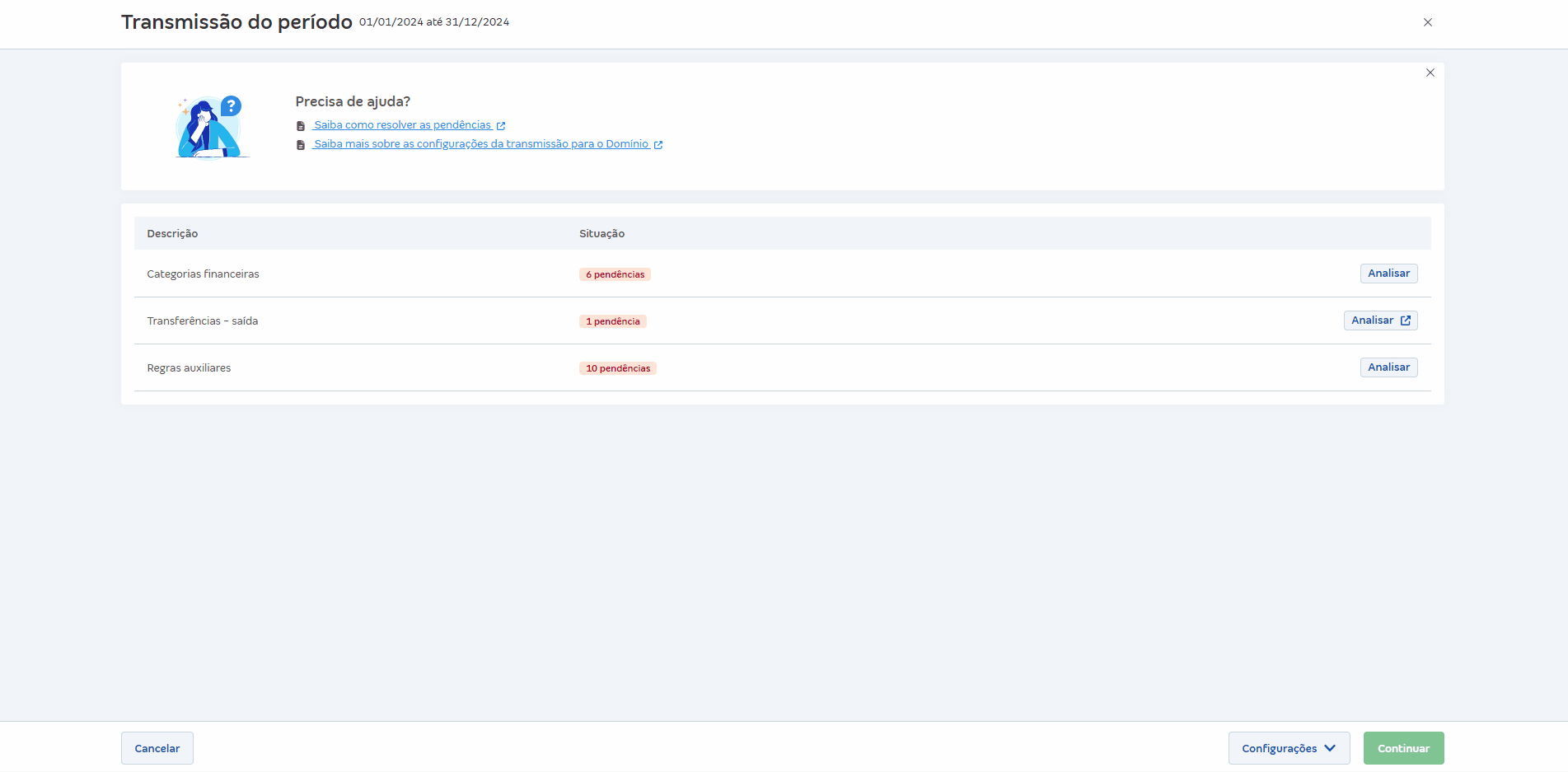Image resolution: width=1568 pixels, height=772 pixels.
Task: Click the '6 pendências' status badge
Action: tap(615, 274)
